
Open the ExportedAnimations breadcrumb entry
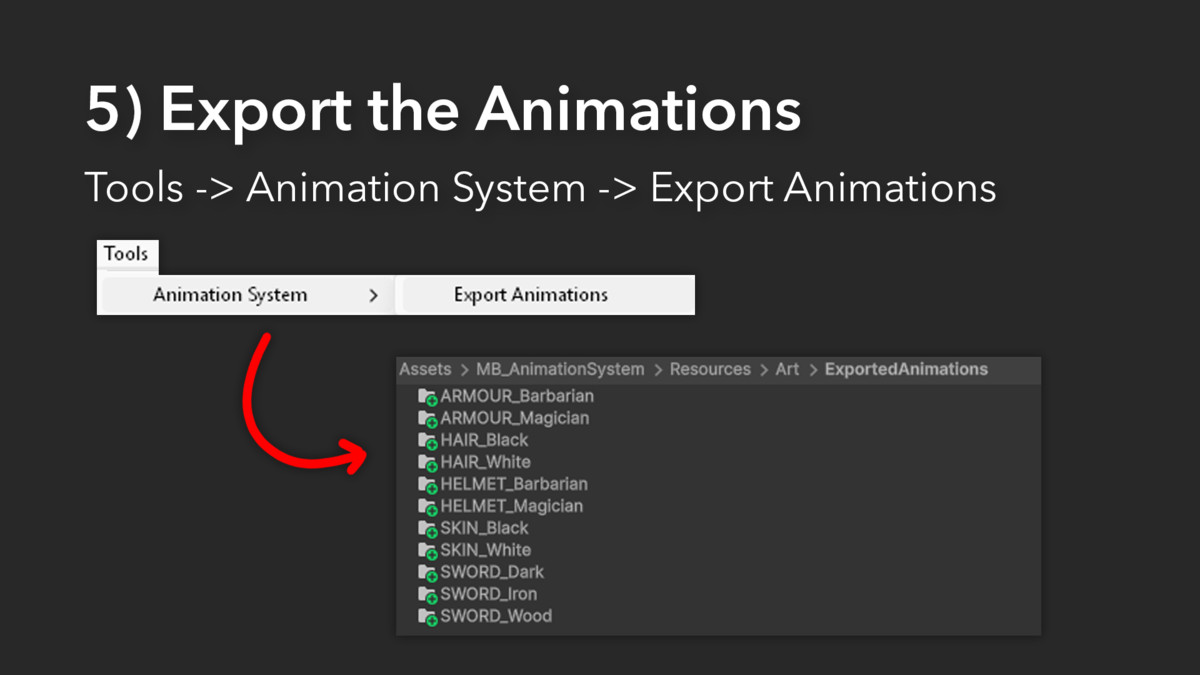coord(906,369)
